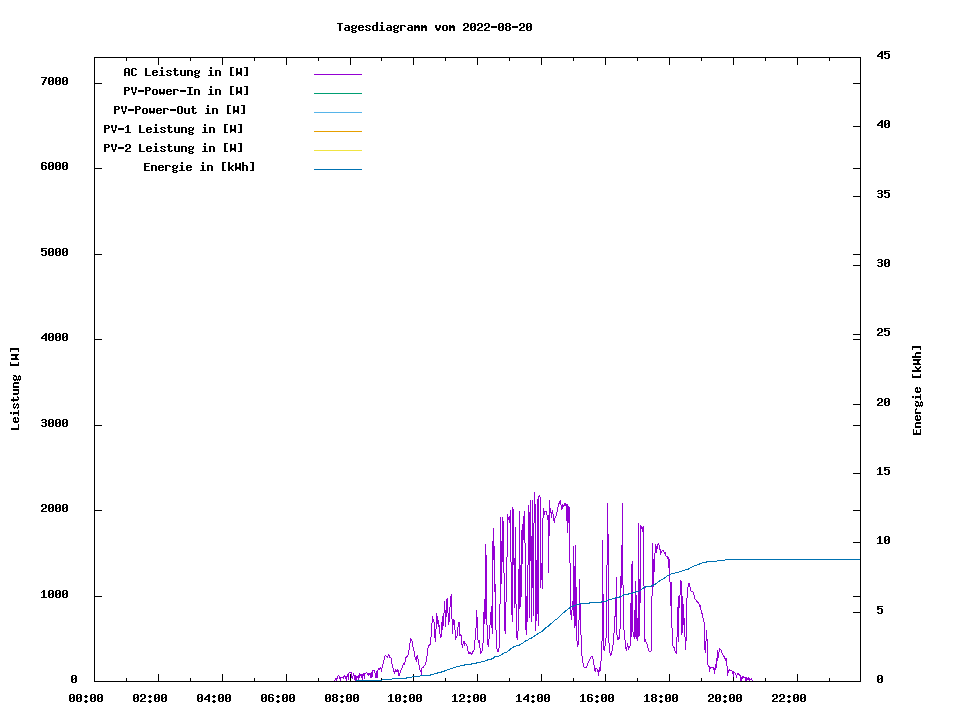
Task: Click the 7000 value on the left axis
Action: pyautogui.click(x=54, y=81)
